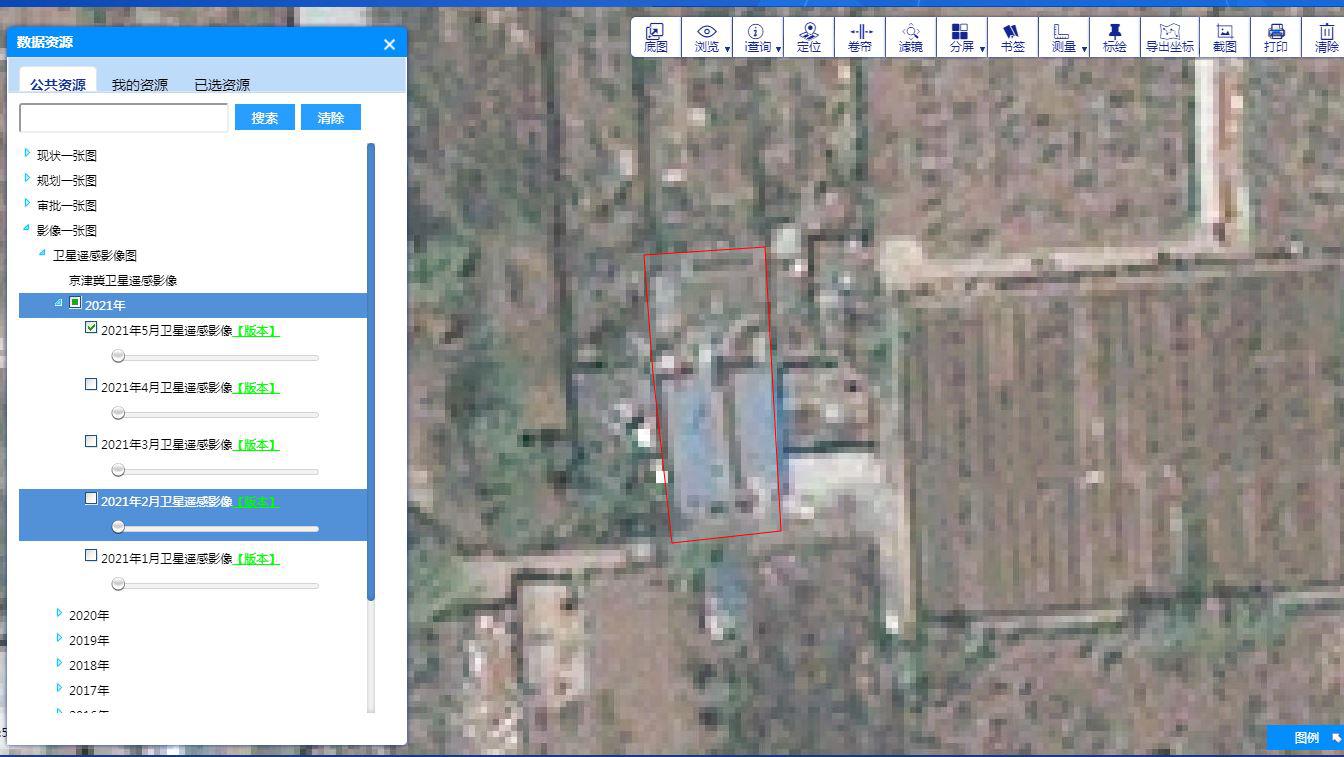Uncheck 2021年5月卫星遥感影像 layer
Viewport: 1344px width, 757px height.
[92, 327]
